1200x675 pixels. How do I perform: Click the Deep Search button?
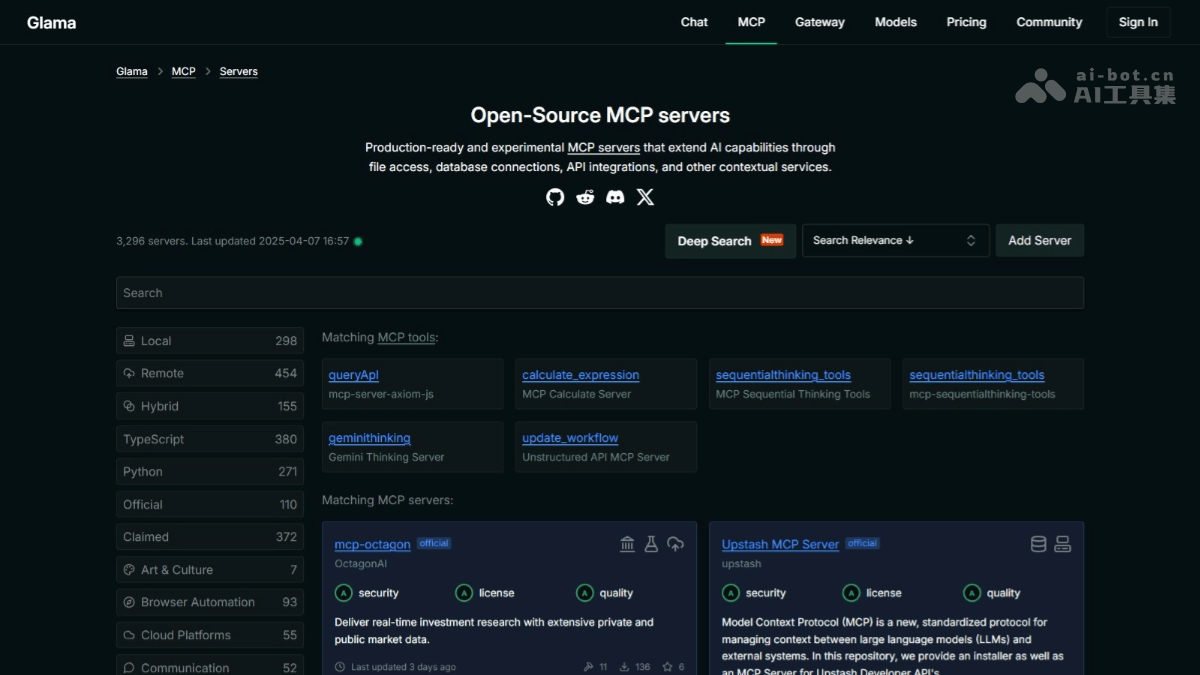click(730, 240)
